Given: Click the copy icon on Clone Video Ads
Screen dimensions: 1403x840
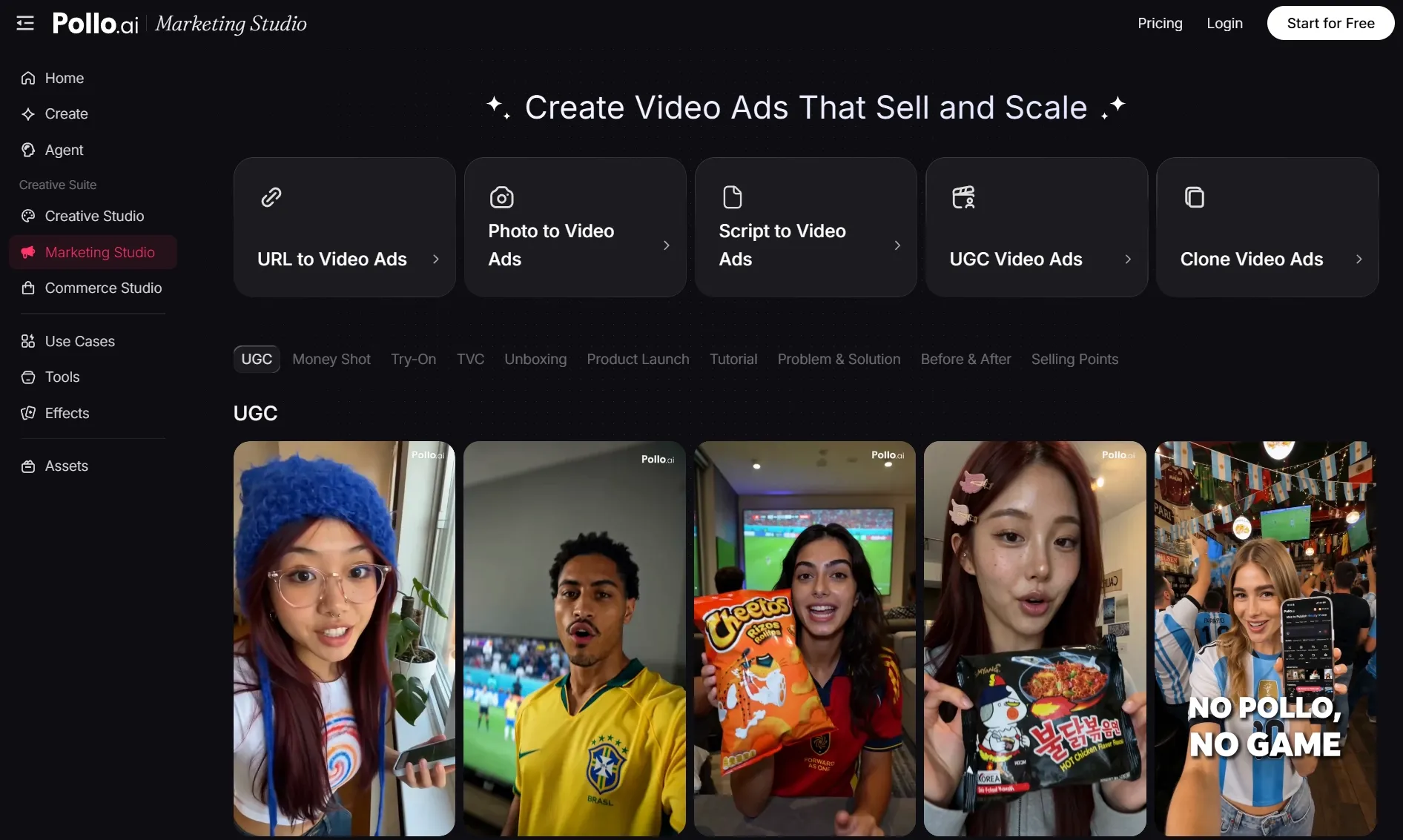Looking at the screenshot, I should point(1195,197).
